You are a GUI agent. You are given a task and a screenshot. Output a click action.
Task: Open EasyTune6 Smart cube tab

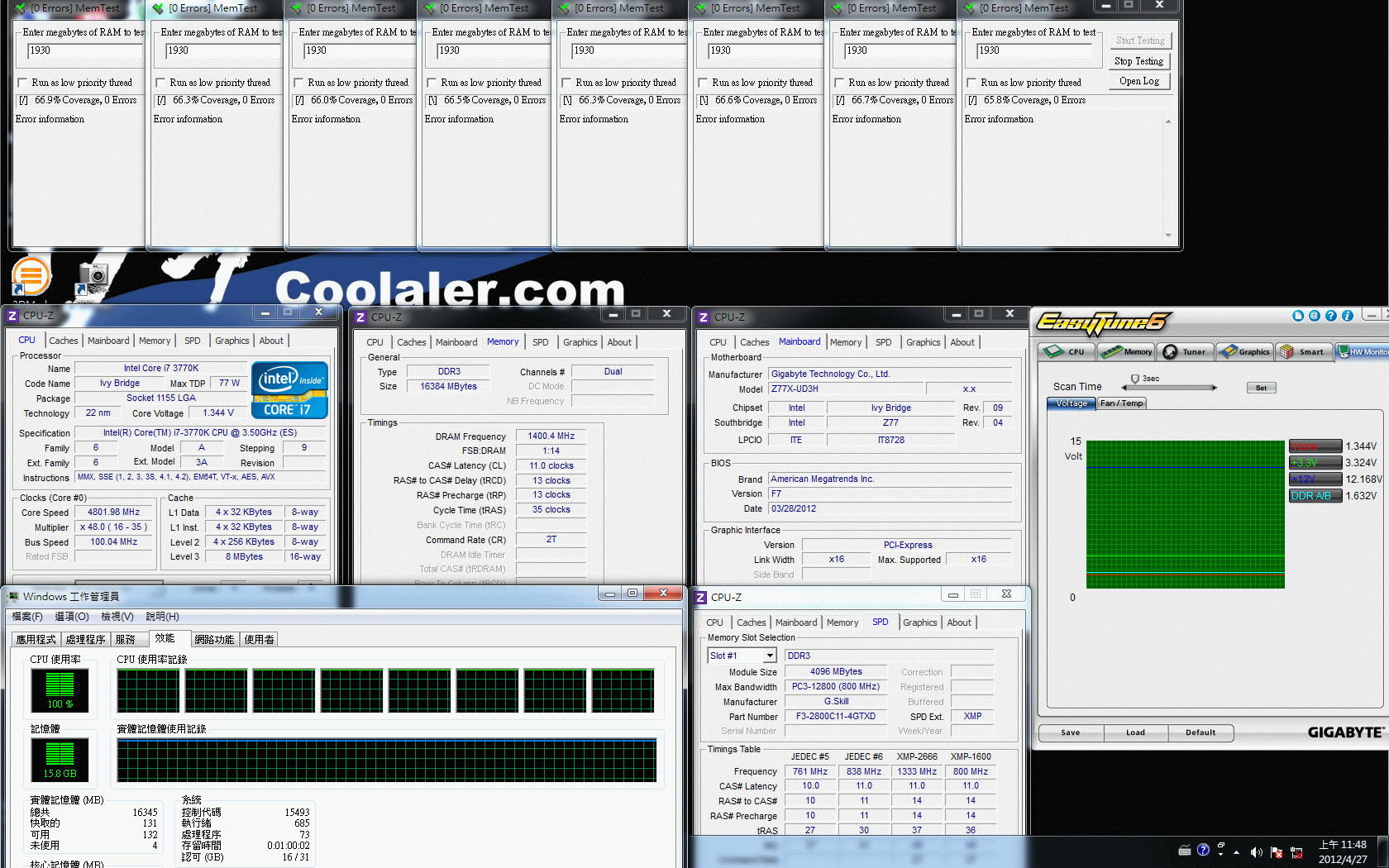pos(1305,351)
